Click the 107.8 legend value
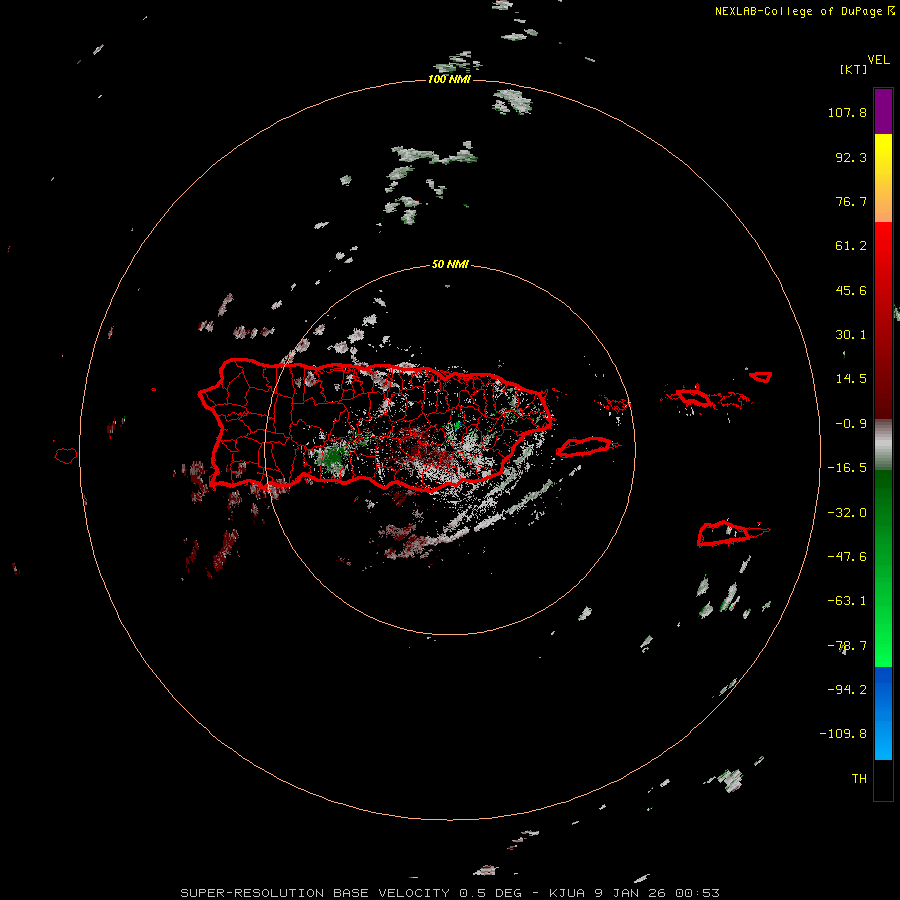 coord(847,112)
